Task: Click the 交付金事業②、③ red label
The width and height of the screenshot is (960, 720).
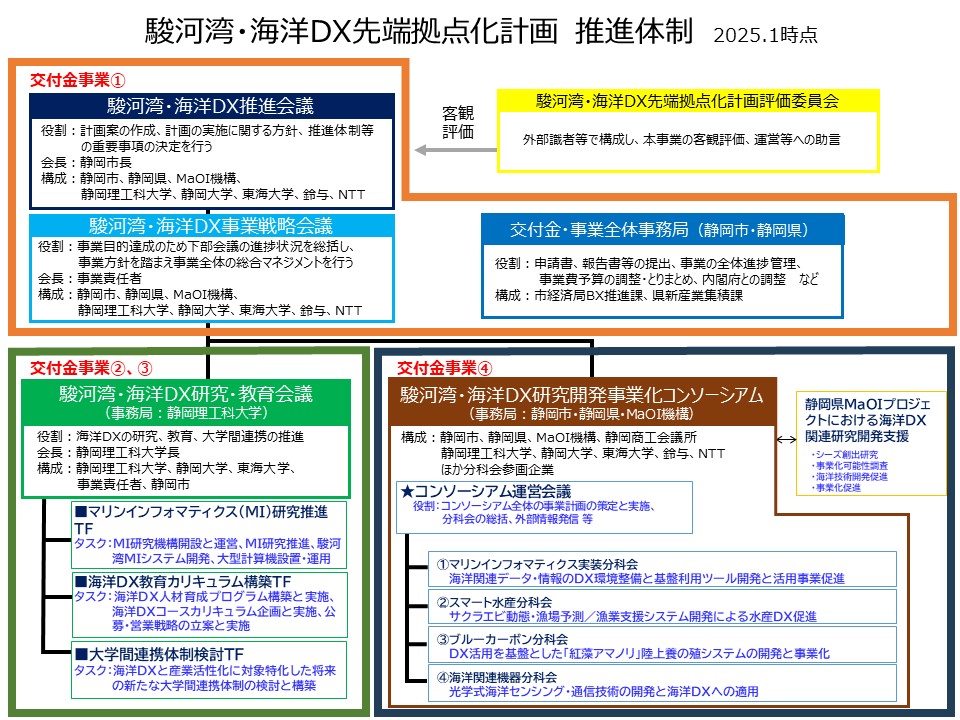Action: (x=91, y=368)
